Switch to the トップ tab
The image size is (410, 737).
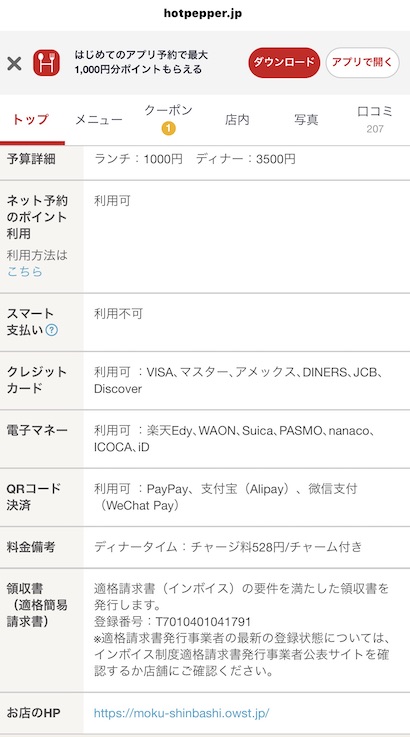(x=31, y=119)
